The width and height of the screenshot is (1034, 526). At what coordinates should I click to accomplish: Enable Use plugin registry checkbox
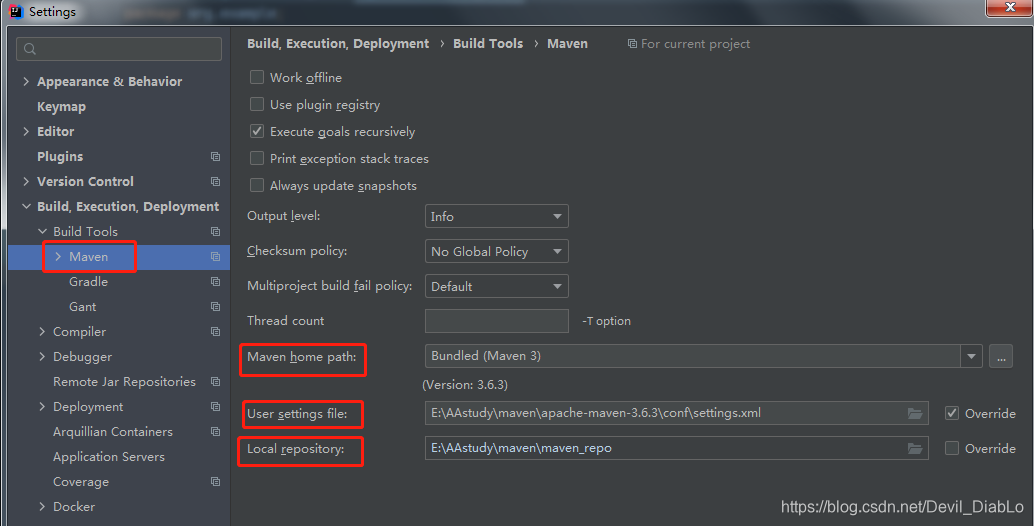click(257, 104)
